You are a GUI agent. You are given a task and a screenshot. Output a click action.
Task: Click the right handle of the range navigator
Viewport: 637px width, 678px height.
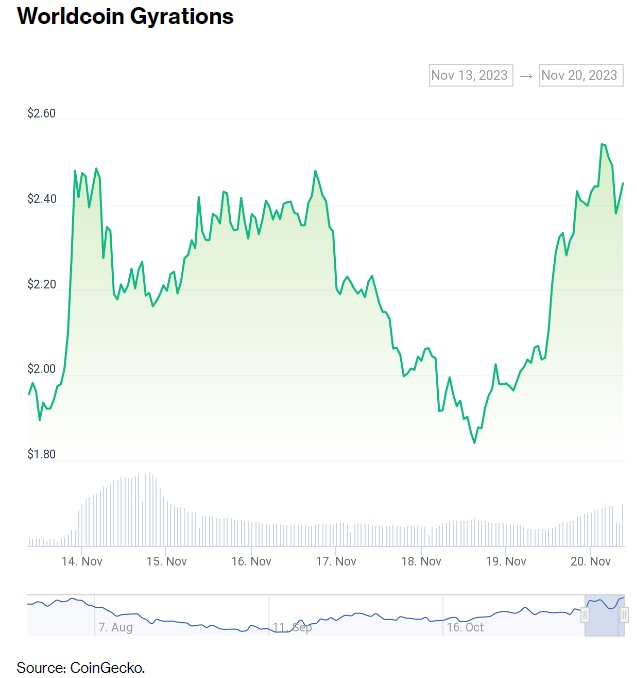(x=624, y=616)
